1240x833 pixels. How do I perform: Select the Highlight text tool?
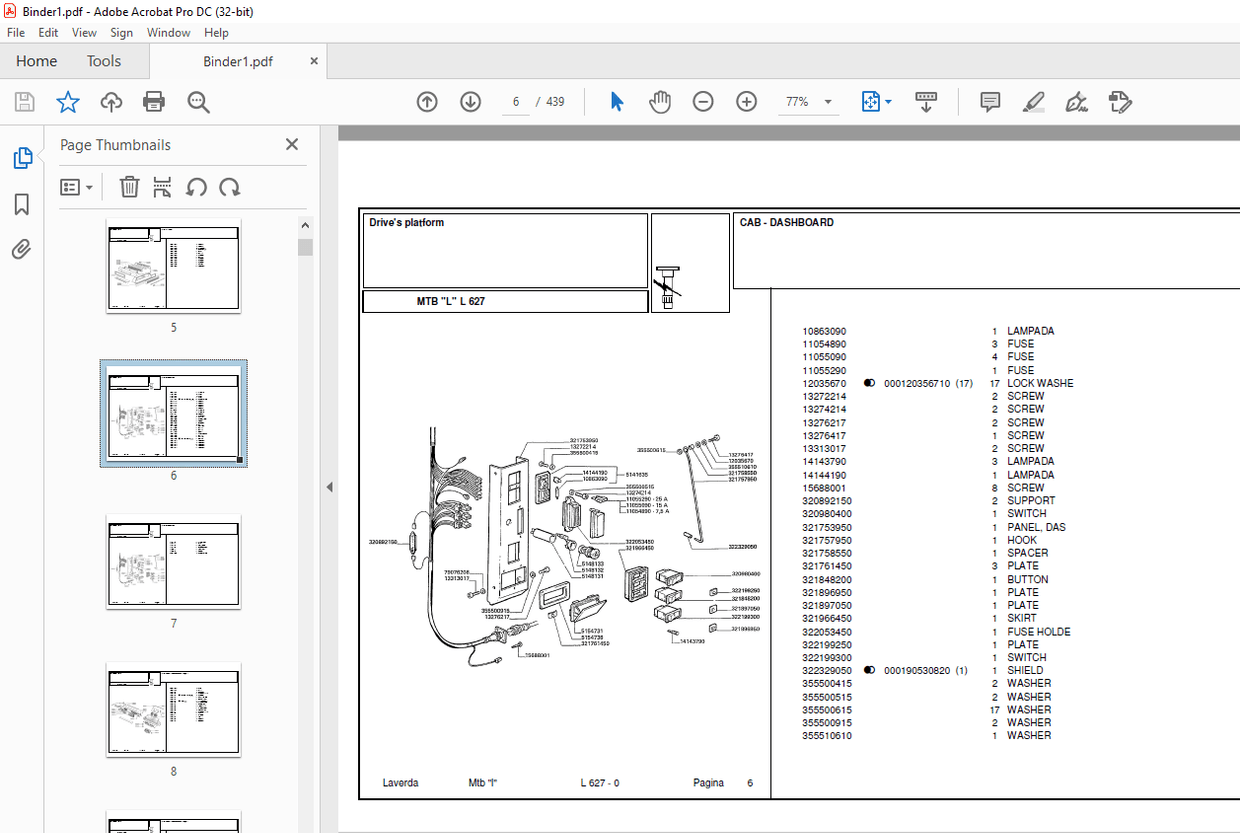1033,101
